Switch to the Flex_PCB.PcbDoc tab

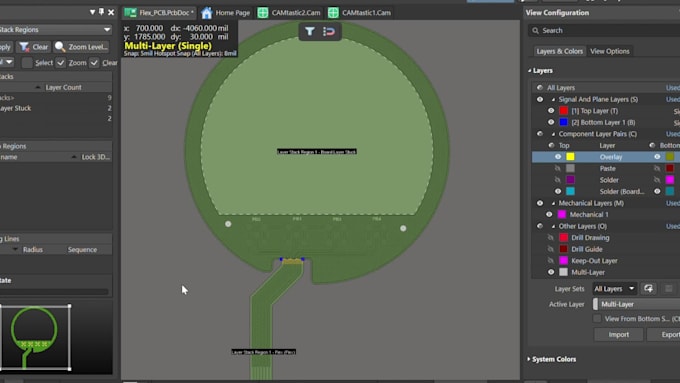click(159, 13)
